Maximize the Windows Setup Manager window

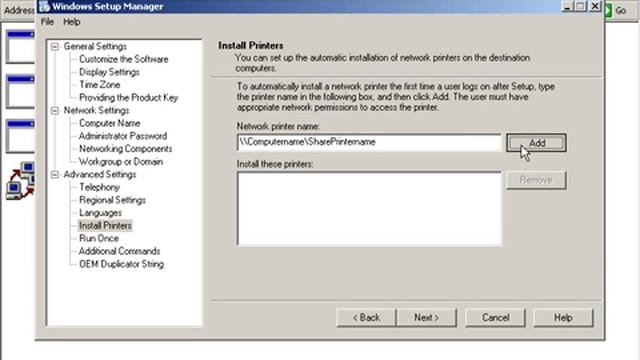pyautogui.click(x=581, y=6)
